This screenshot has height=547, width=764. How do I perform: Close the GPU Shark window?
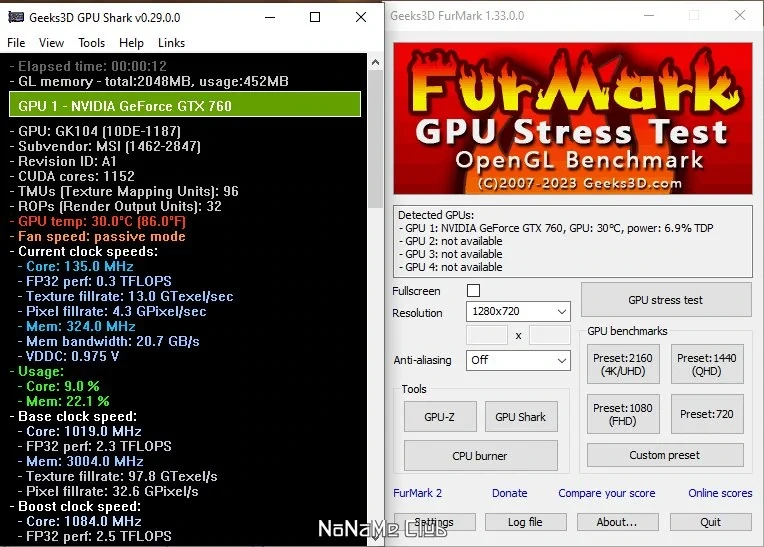[361, 18]
